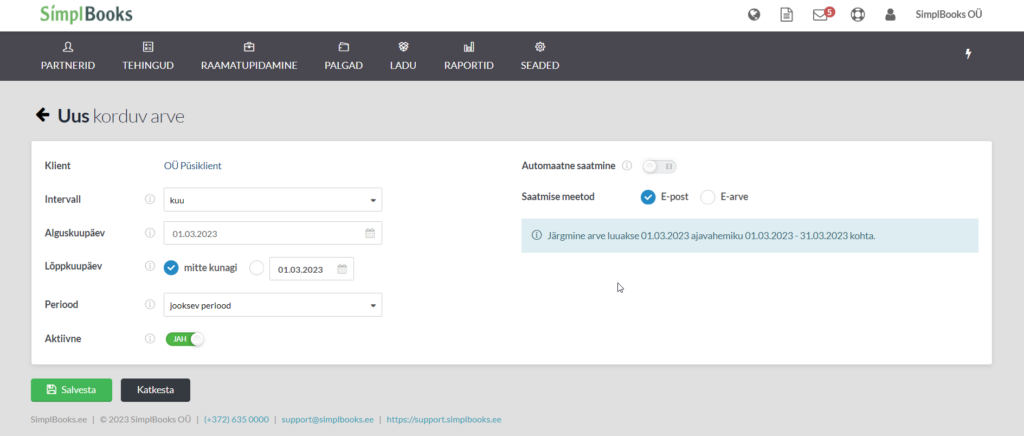Click the globe language icon

(754, 15)
